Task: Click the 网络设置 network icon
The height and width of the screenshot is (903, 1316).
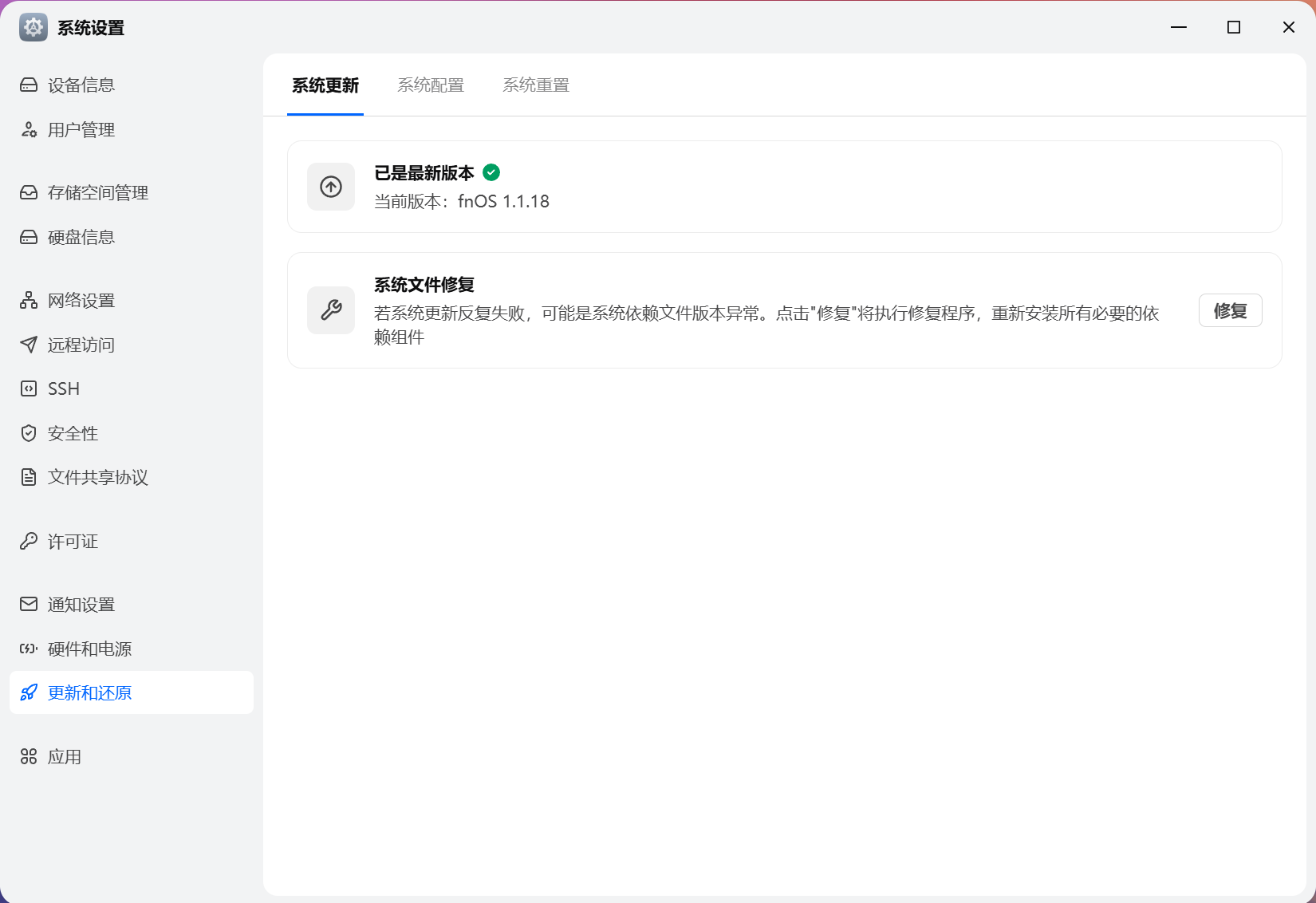Action: (x=29, y=300)
